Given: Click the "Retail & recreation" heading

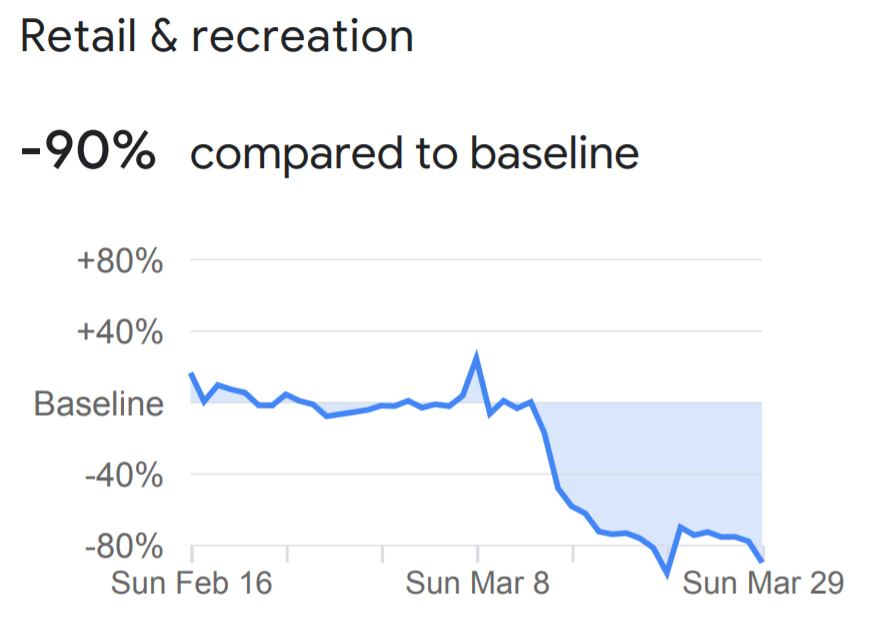Looking at the screenshot, I should (216, 37).
